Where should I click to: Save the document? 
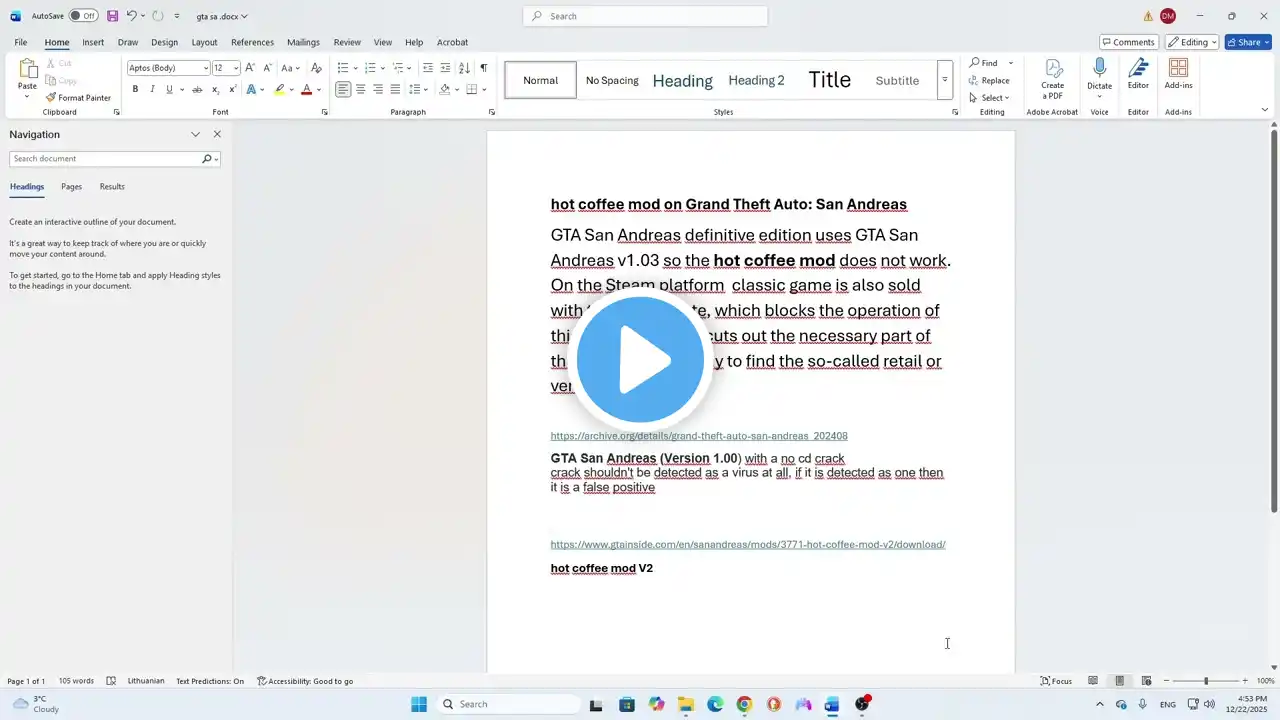pos(112,16)
